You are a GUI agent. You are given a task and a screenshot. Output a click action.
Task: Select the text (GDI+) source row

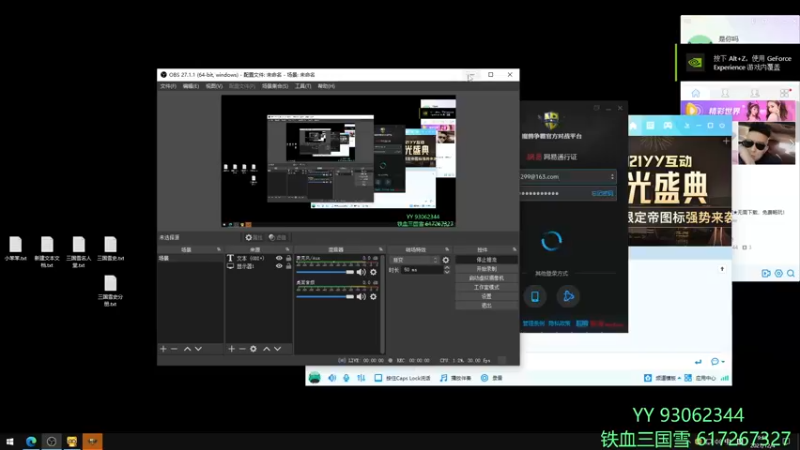[x=259, y=258]
